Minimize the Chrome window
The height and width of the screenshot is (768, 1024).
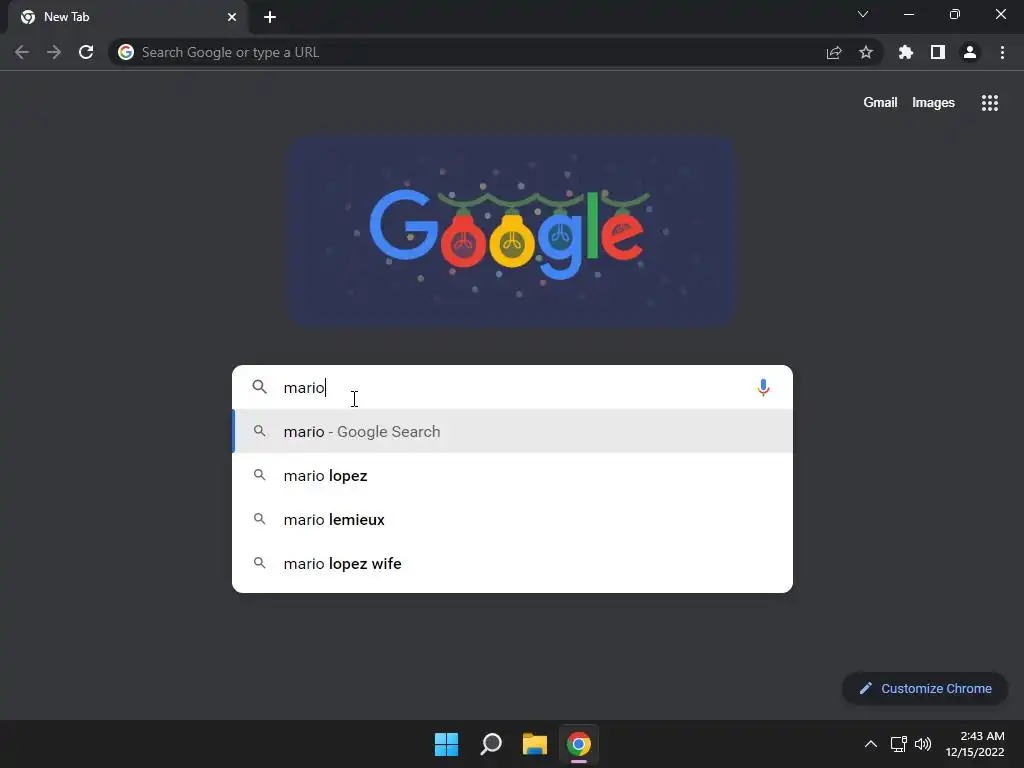pos(908,14)
